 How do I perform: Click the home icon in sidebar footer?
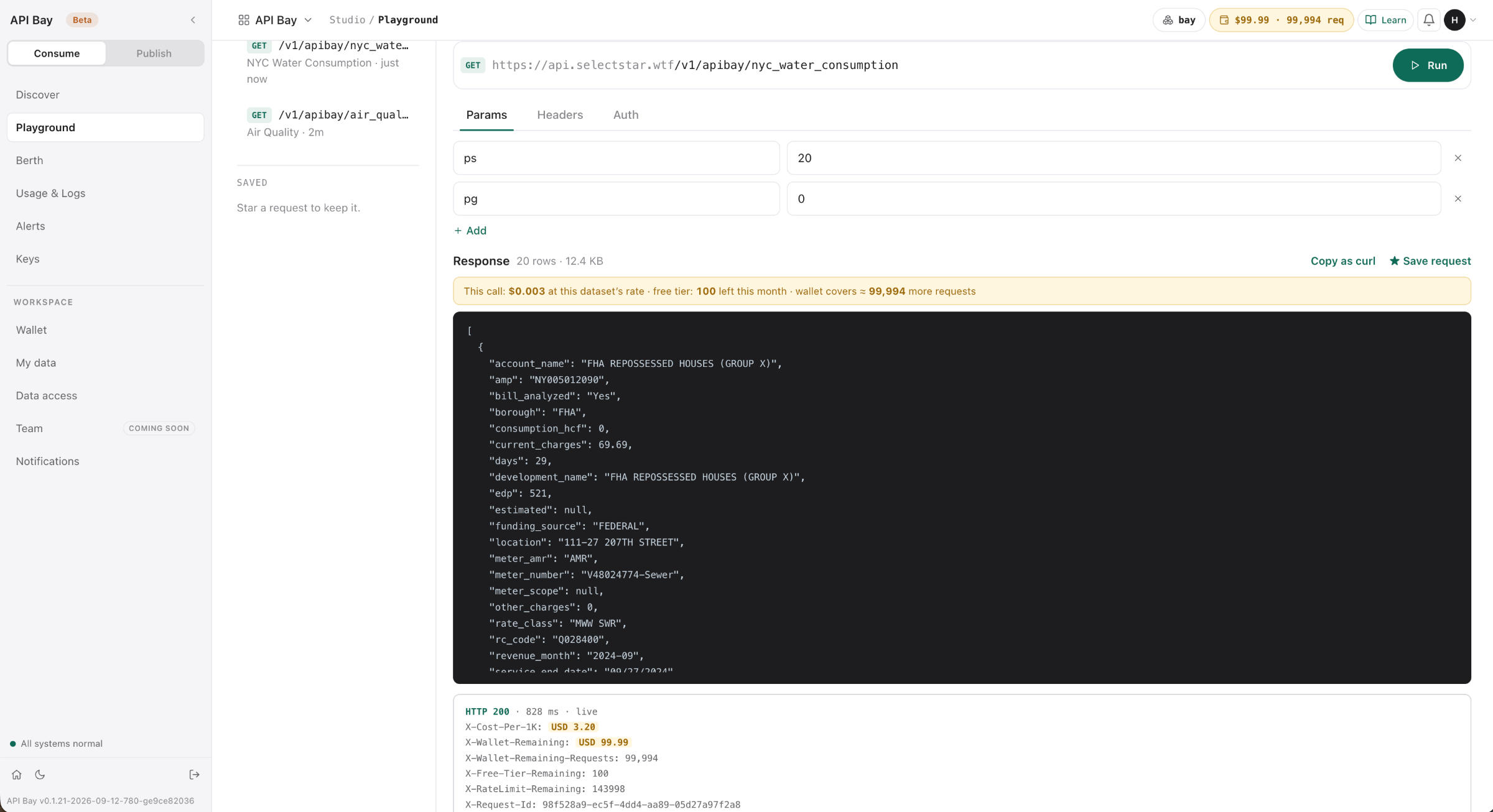click(x=17, y=775)
